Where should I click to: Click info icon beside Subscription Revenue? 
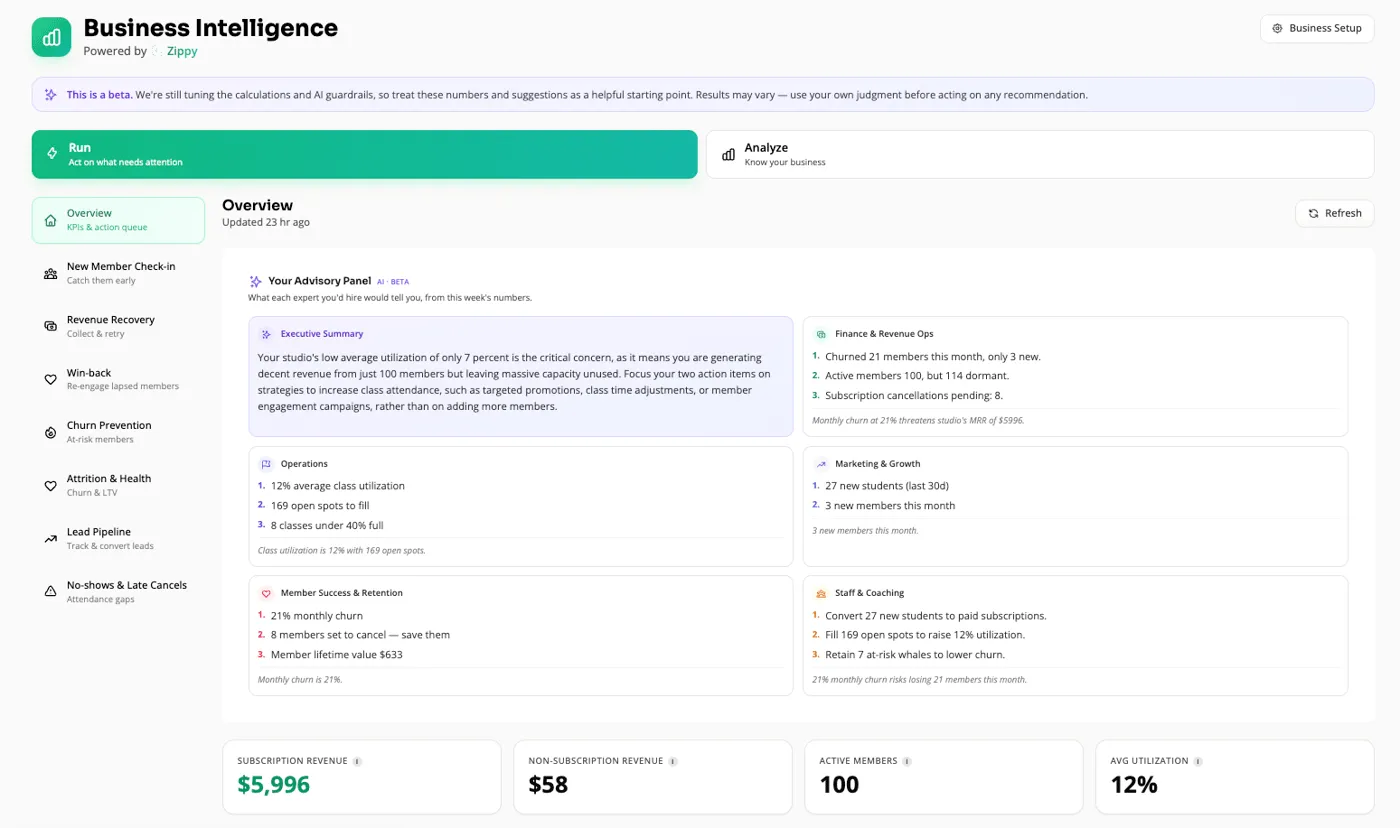357,761
